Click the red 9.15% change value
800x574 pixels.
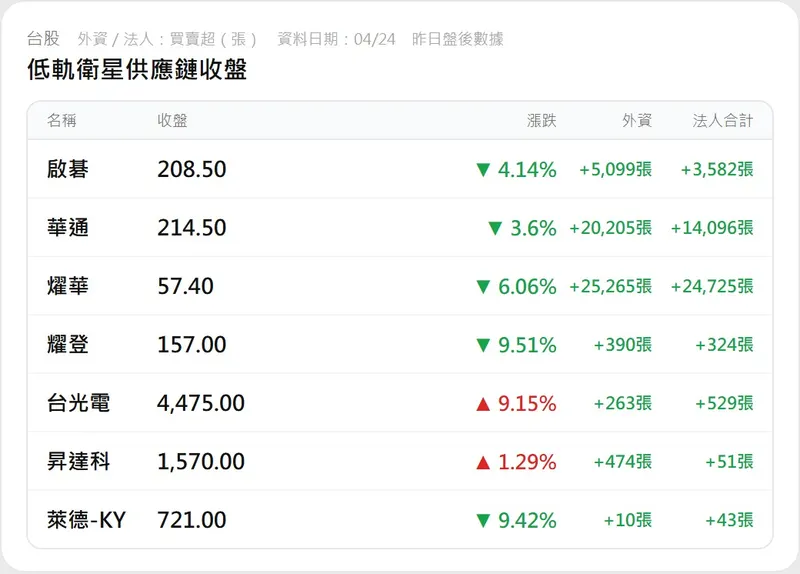[527, 404]
